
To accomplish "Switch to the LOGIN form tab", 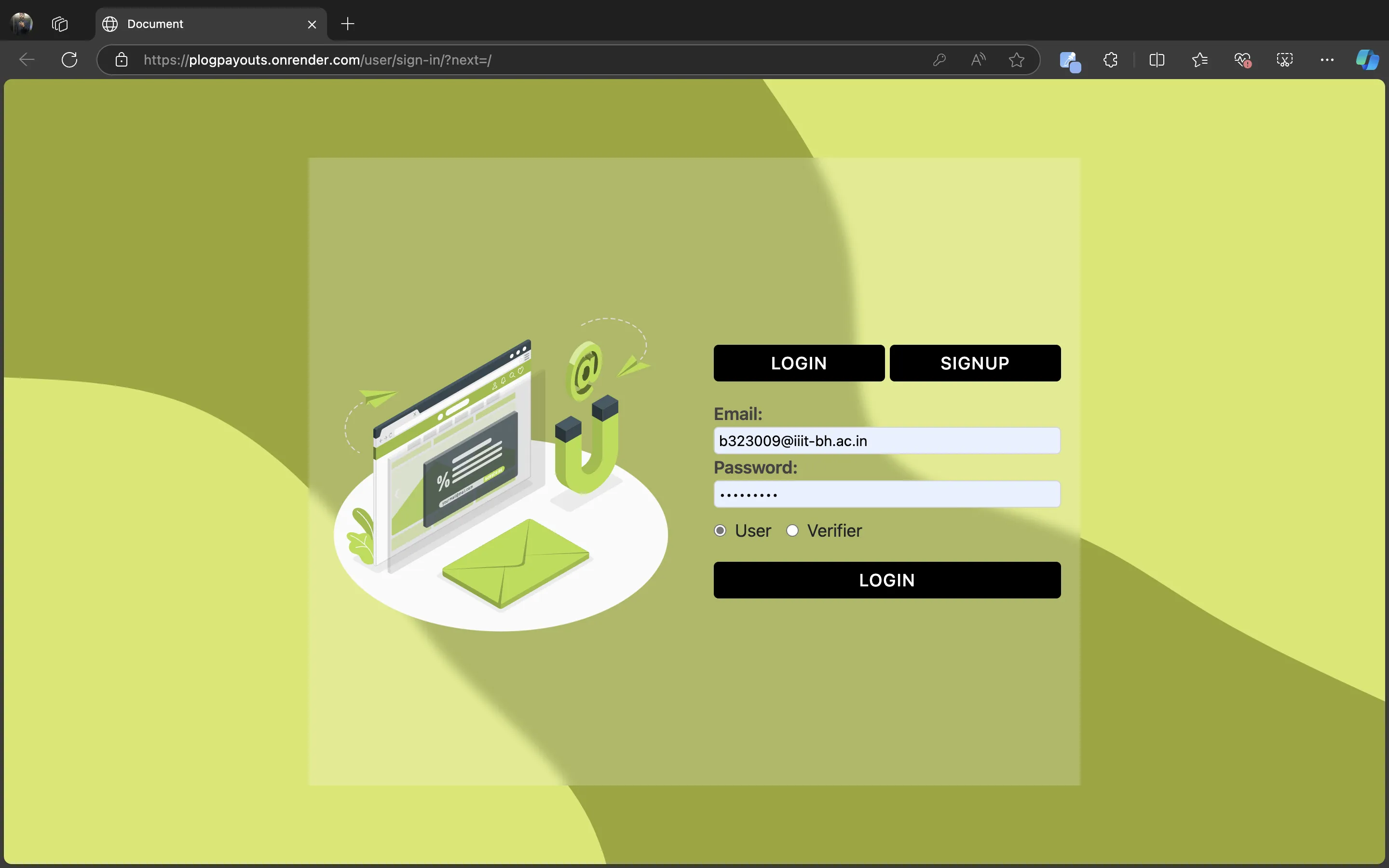I will (799, 363).
